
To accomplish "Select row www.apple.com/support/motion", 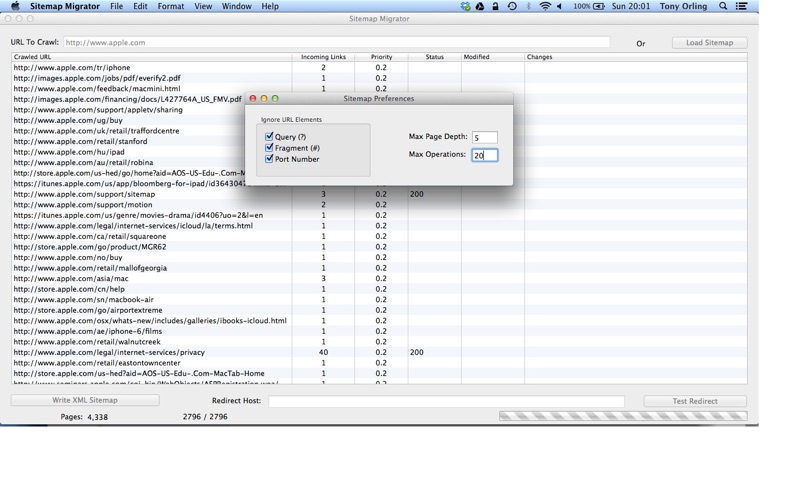I will [380, 205].
